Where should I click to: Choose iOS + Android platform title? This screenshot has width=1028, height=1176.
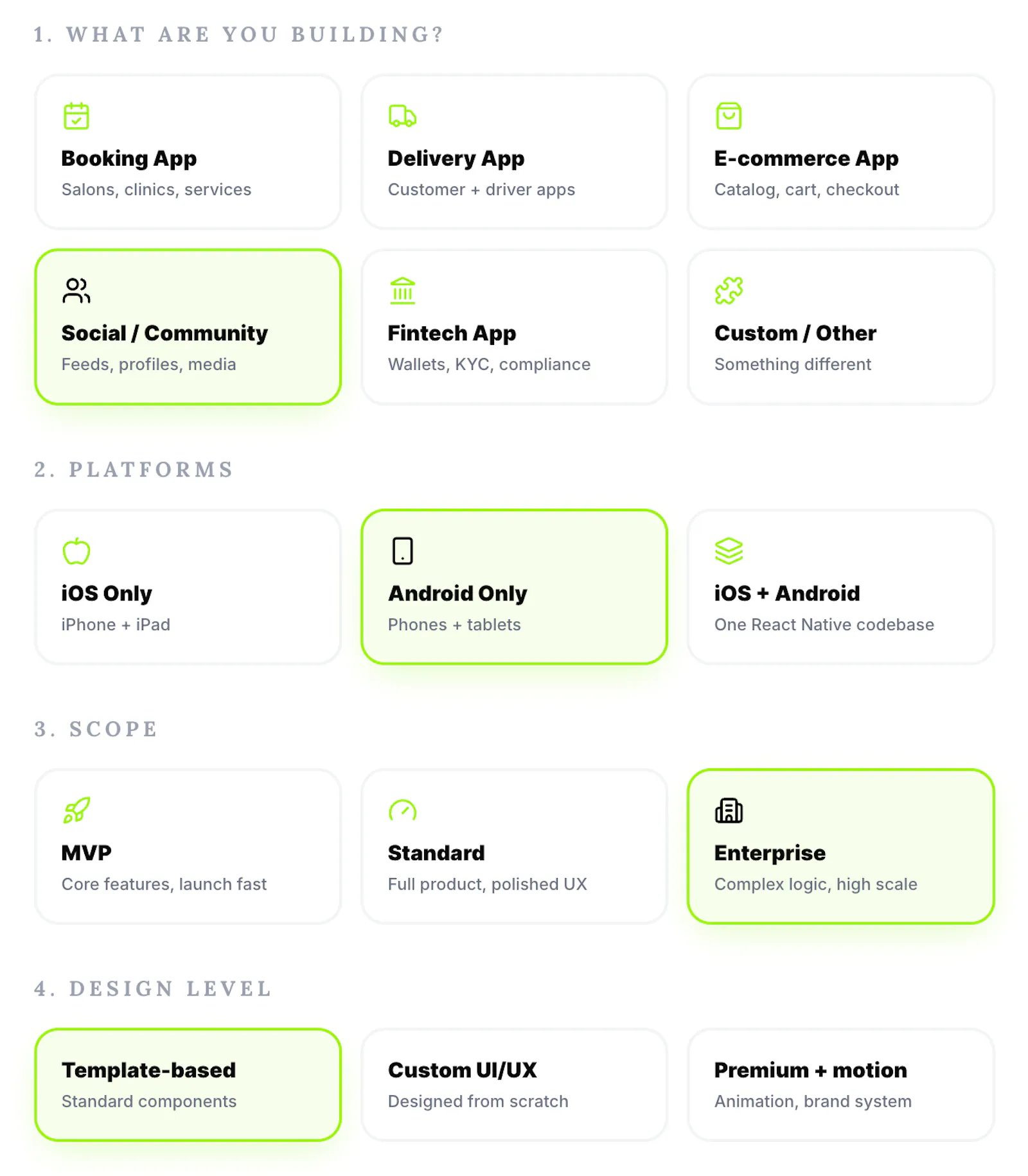(x=787, y=593)
